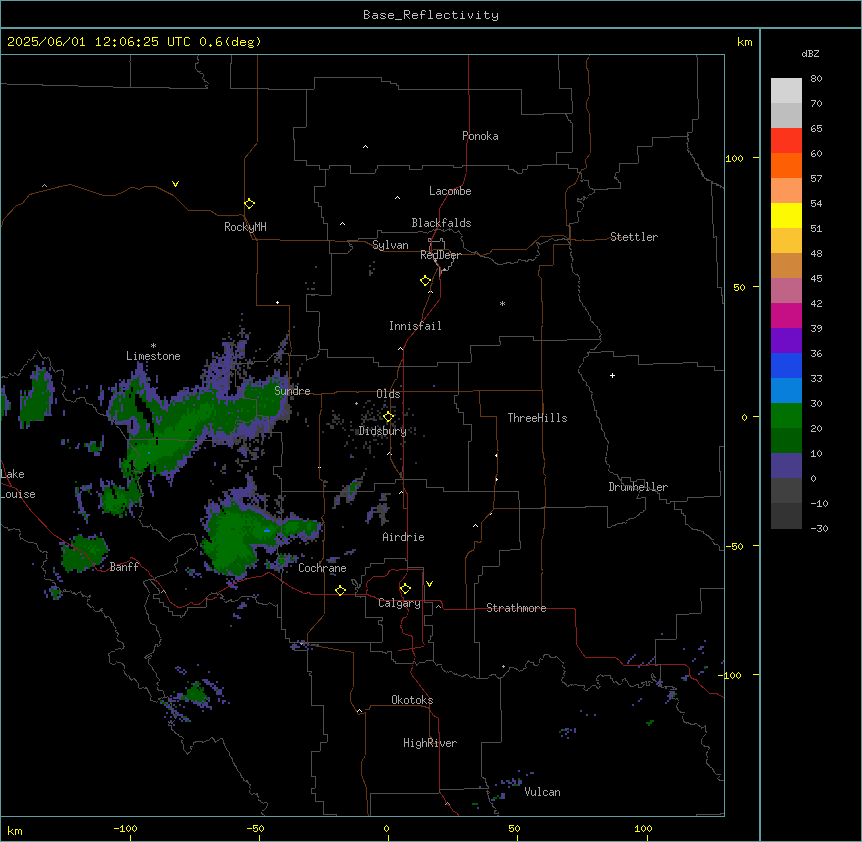
Task: Click the Ponoka city label
Action: click(480, 136)
